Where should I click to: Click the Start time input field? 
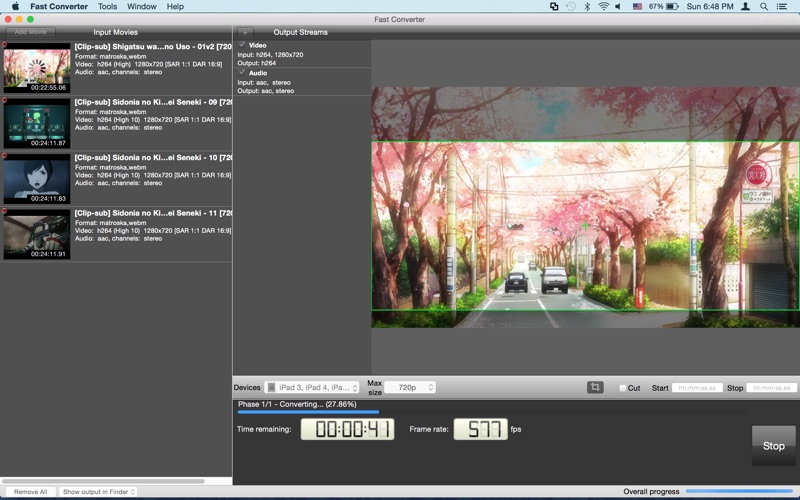point(697,388)
